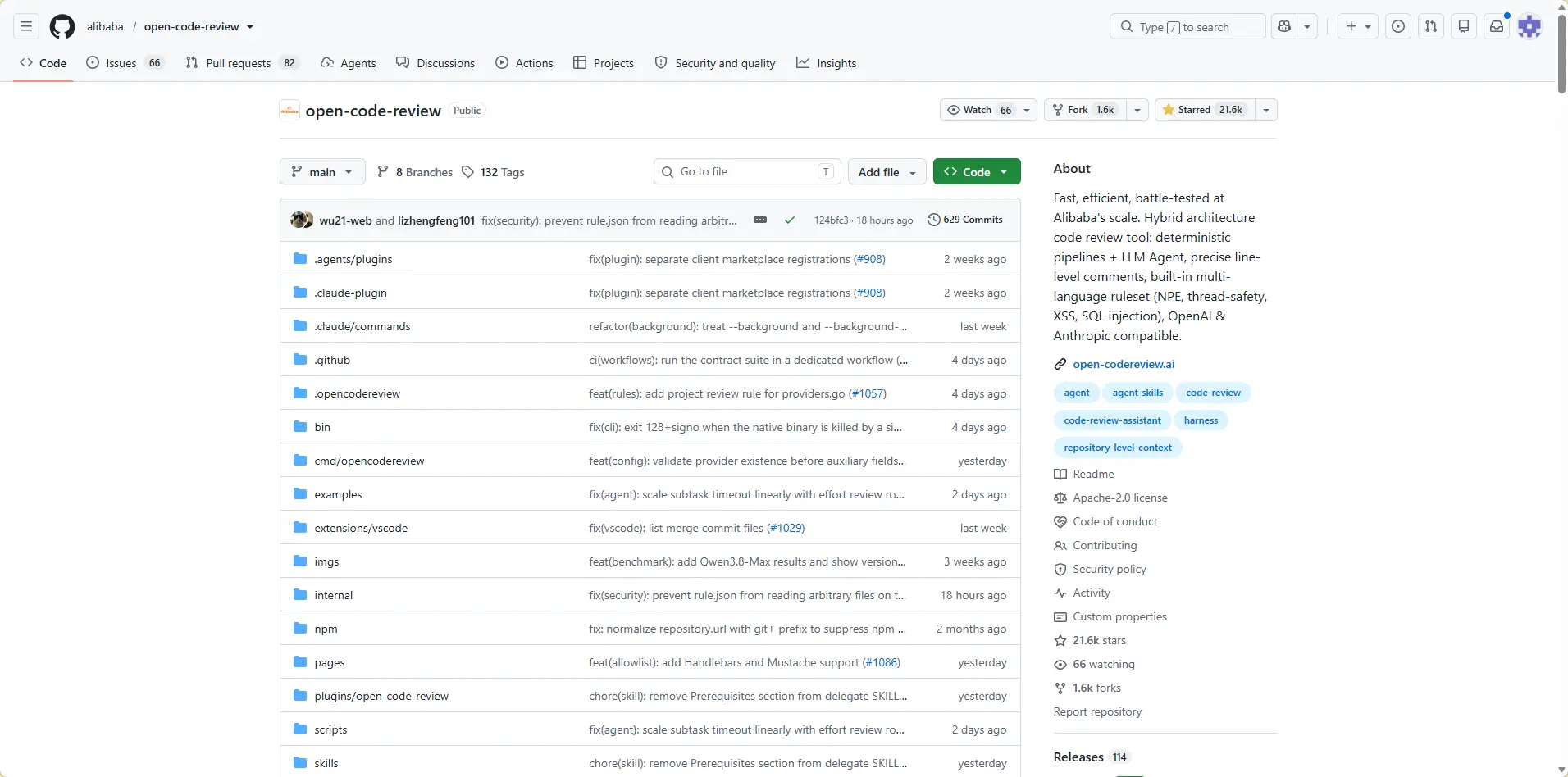
Task: Click the .github folder icon
Action: (300, 359)
